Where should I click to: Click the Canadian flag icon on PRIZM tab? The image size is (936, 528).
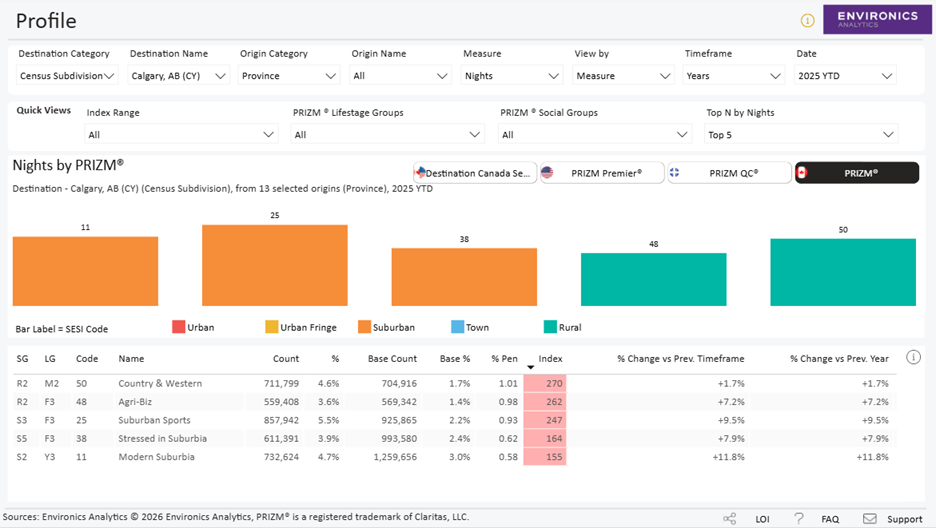802,173
